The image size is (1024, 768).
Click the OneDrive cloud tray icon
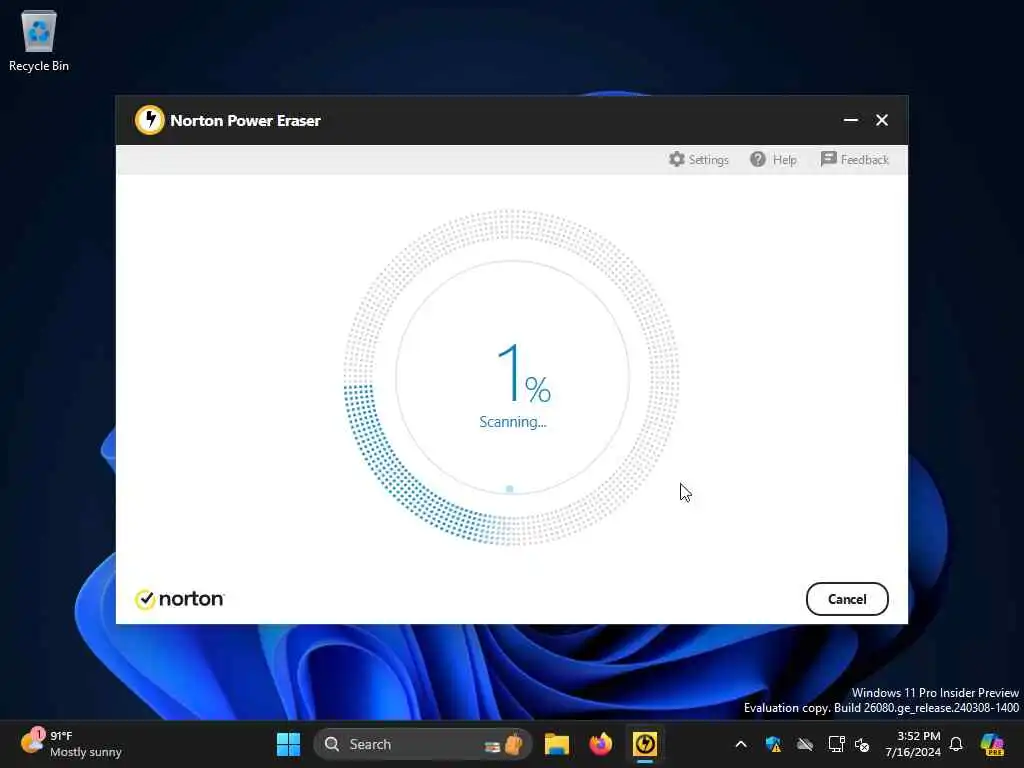click(805, 744)
